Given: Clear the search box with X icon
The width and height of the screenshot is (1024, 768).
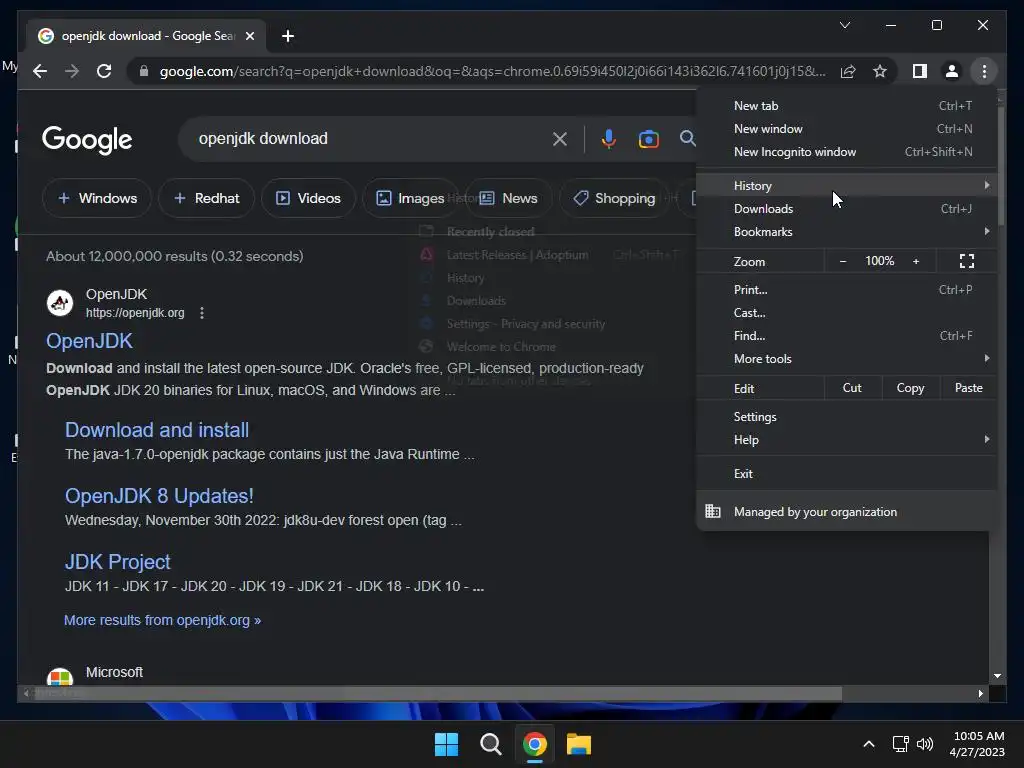Looking at the screenshot, I should (560, 138).
